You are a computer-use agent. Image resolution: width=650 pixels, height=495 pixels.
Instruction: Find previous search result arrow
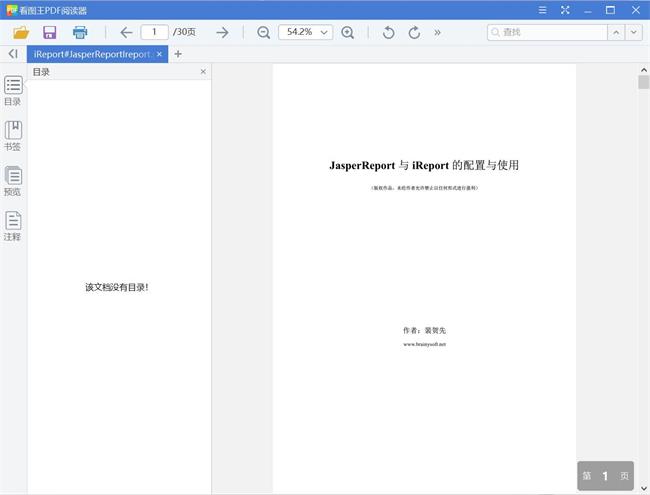(x=616, y=32)
